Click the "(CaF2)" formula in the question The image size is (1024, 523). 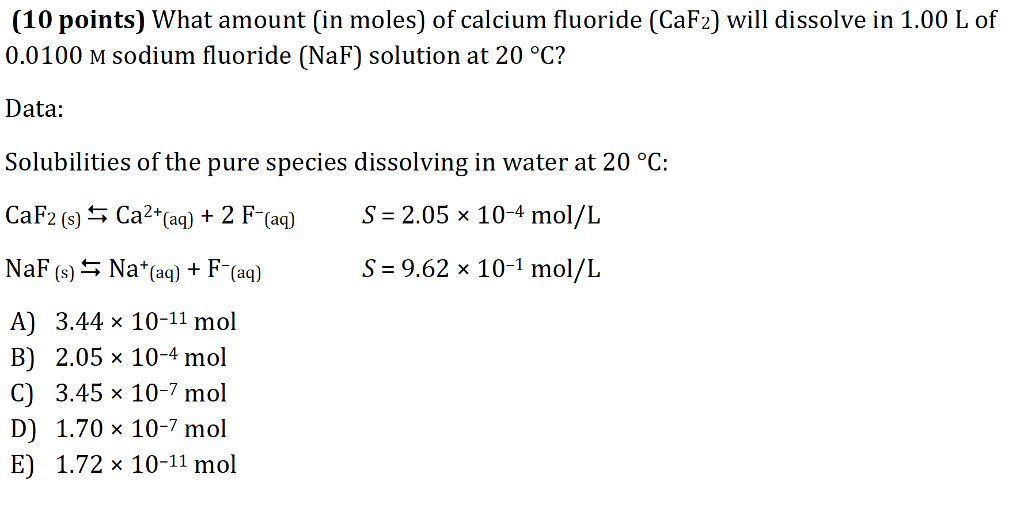685,20
